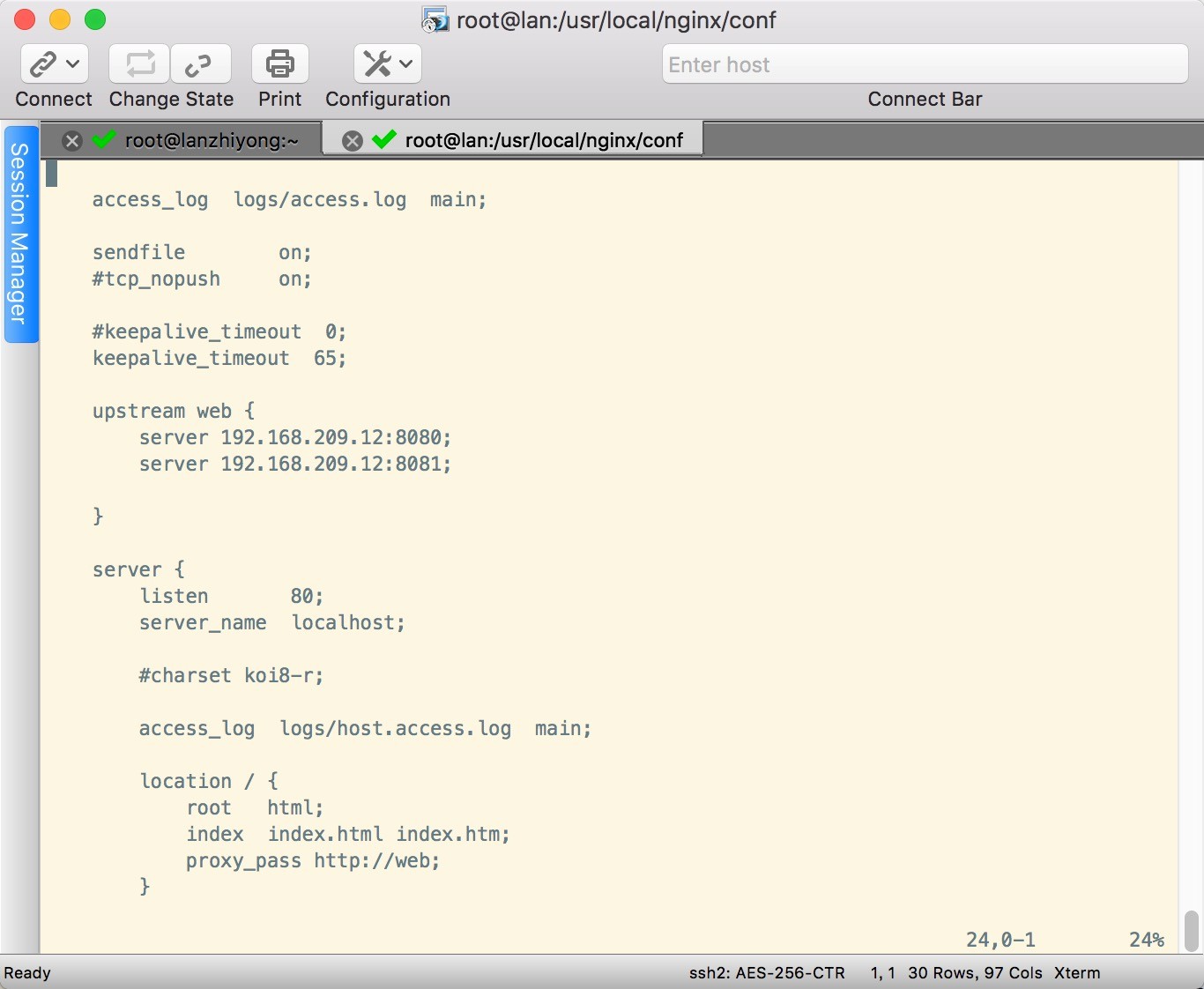Click '#charset koi8-r;' line

231,675
